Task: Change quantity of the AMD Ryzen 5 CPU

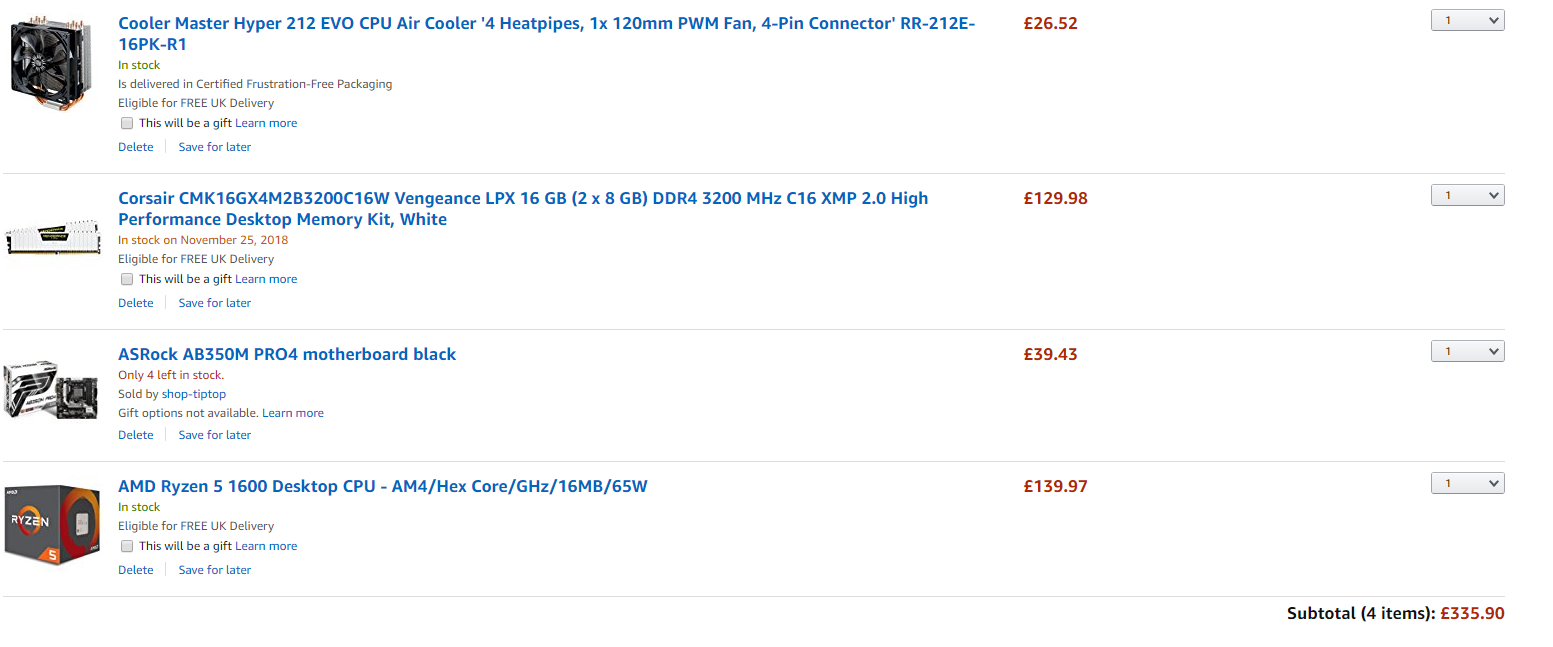Action: (x=1467, y=483)
